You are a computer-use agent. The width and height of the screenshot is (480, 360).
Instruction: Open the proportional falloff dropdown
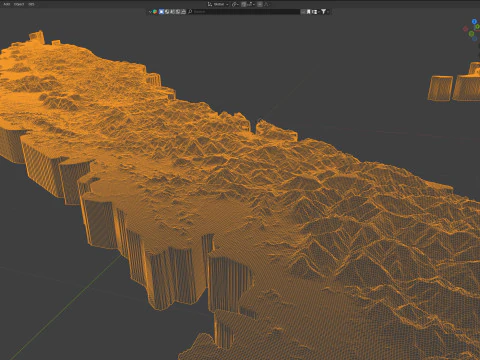(267, 4)
